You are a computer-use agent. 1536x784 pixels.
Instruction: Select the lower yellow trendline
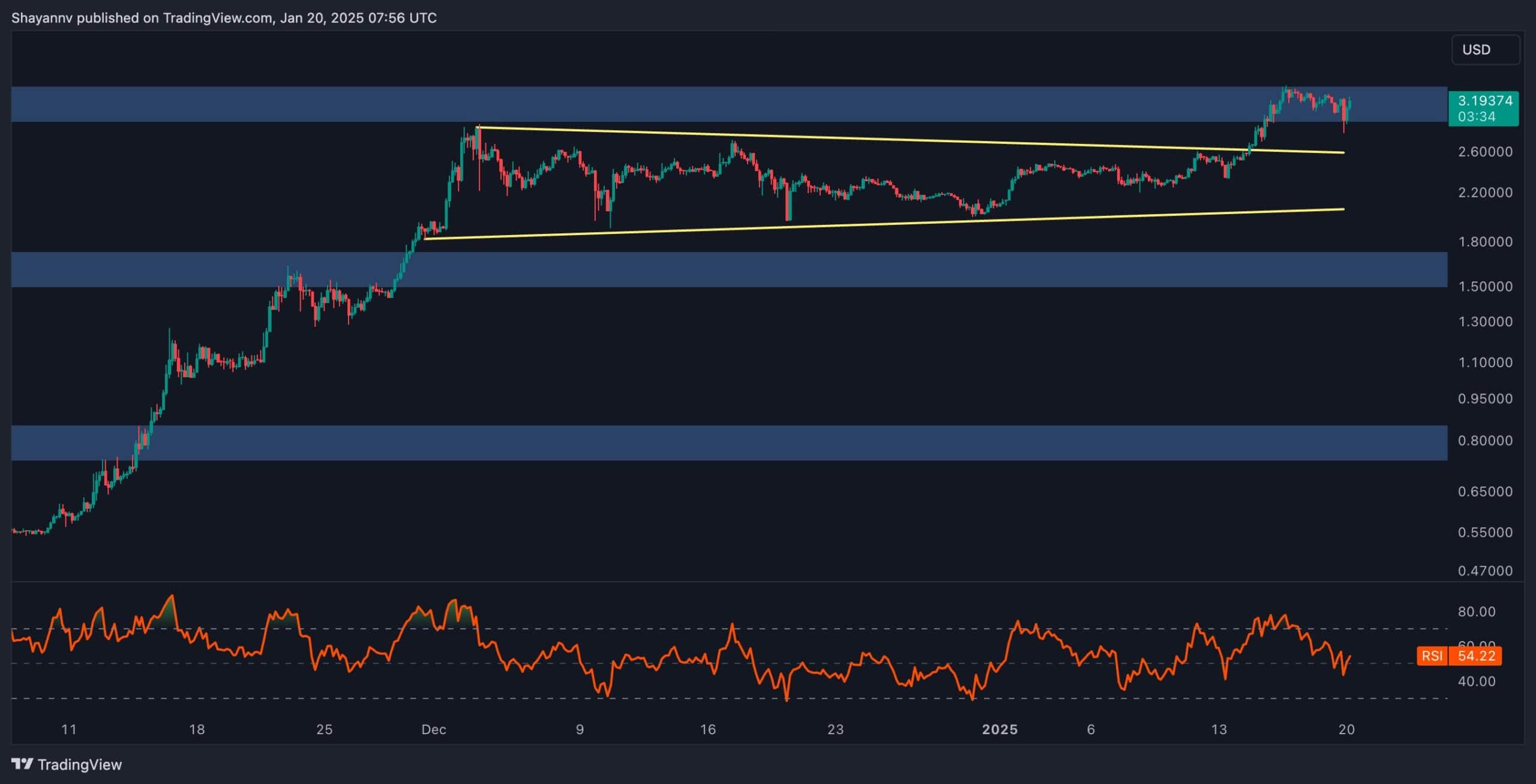[900, 223]
